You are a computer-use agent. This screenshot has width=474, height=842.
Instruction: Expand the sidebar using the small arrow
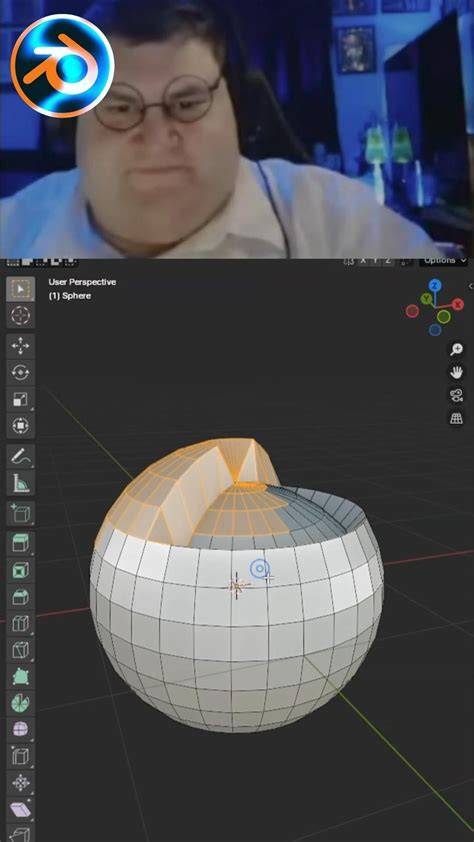471,286
